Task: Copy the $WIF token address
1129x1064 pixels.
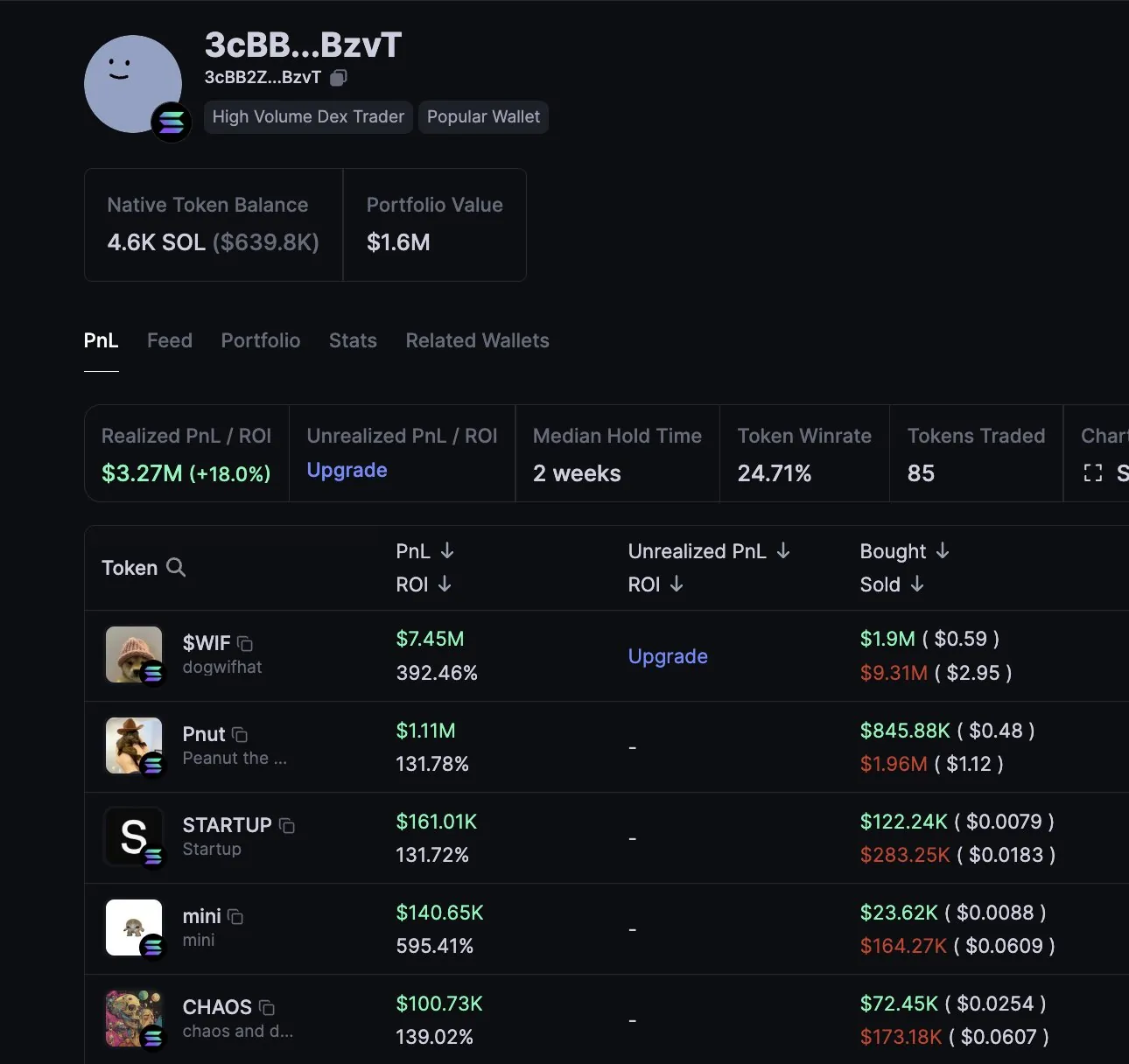Action: click(x=245, y=644)
